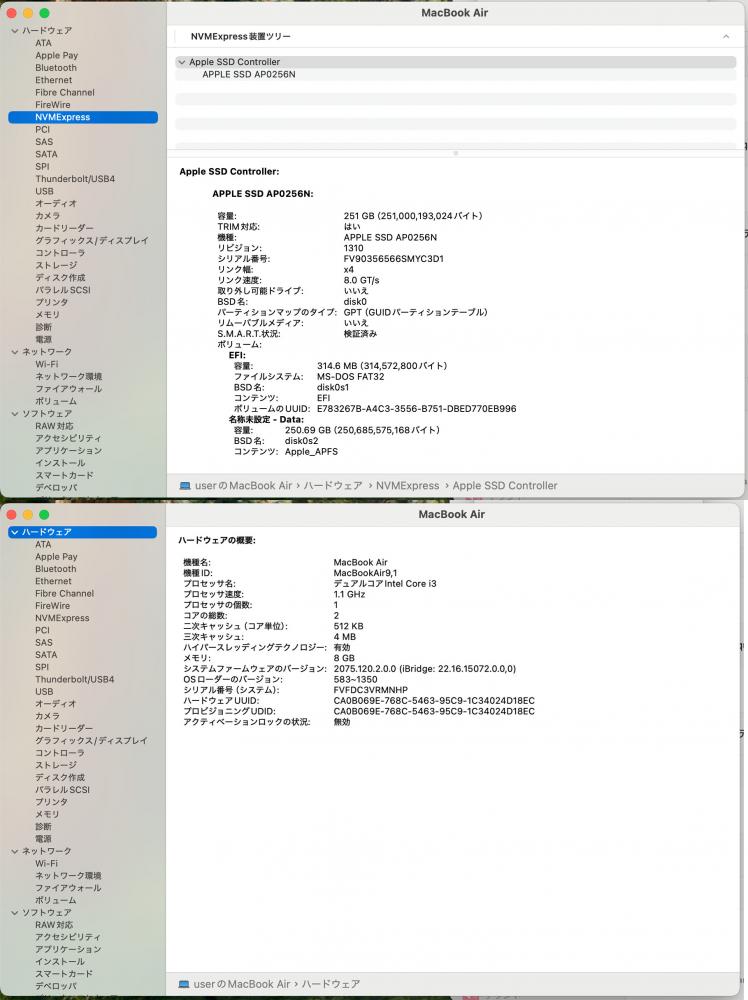Open メモリ in NVMExpress window sidebar
Image resolution: width=748 pixels, height=1000 pixels.
pyautogui.click(x=48, y=315)
